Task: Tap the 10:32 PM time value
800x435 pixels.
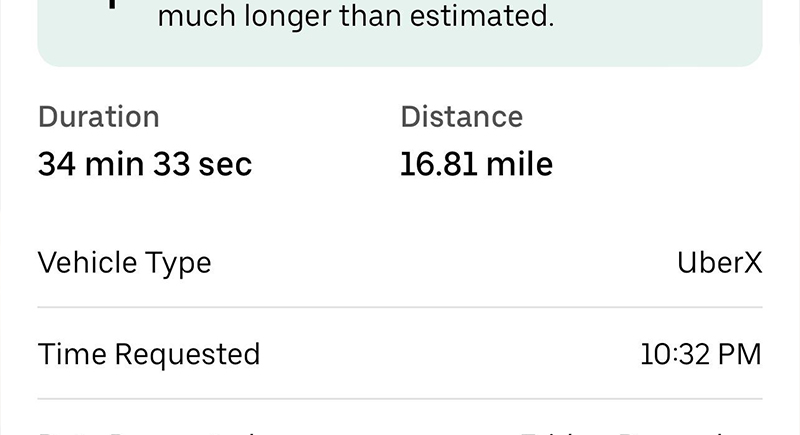Action: click(701, 354)
